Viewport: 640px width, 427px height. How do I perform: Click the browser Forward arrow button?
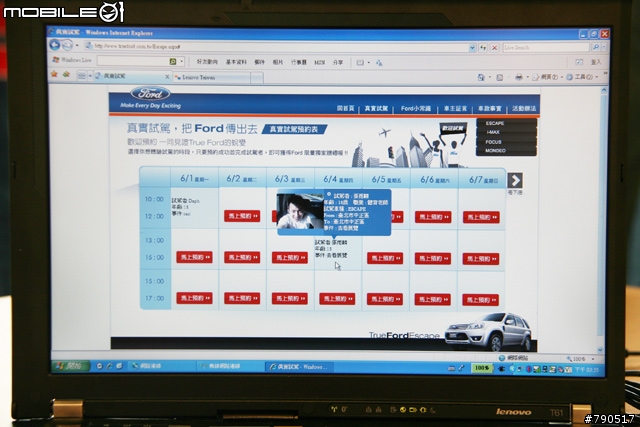67,44
